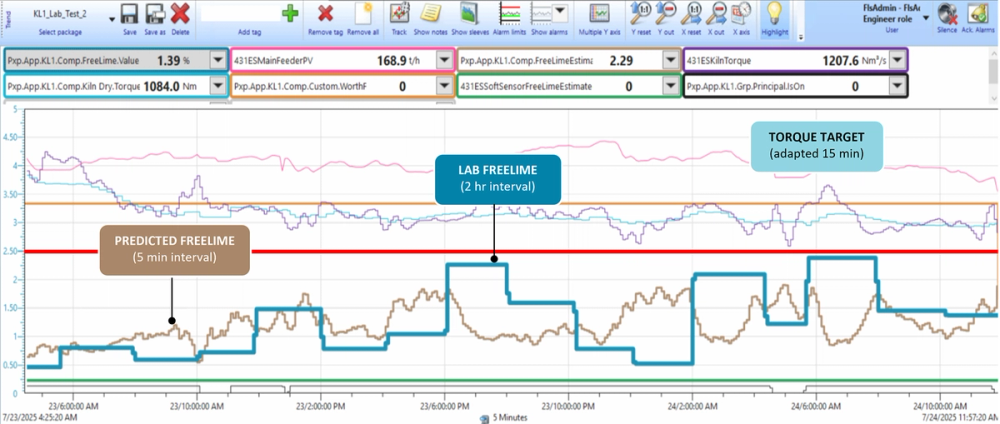This screenshot has width=1000, height=424.
Task: Select the Custom.WorthF tag box
Action: [342, 85]
